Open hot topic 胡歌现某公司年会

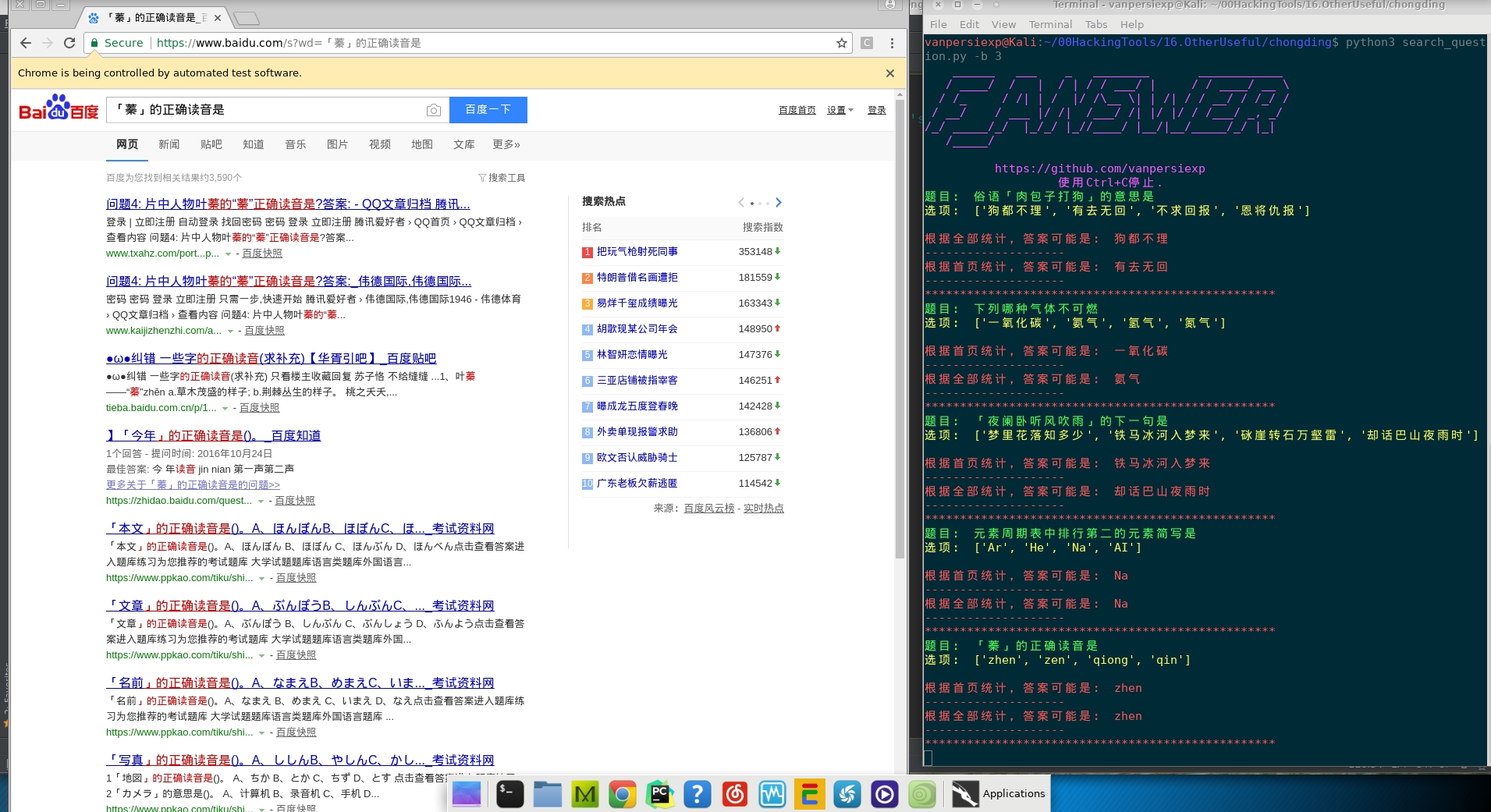tap(637, 328)
